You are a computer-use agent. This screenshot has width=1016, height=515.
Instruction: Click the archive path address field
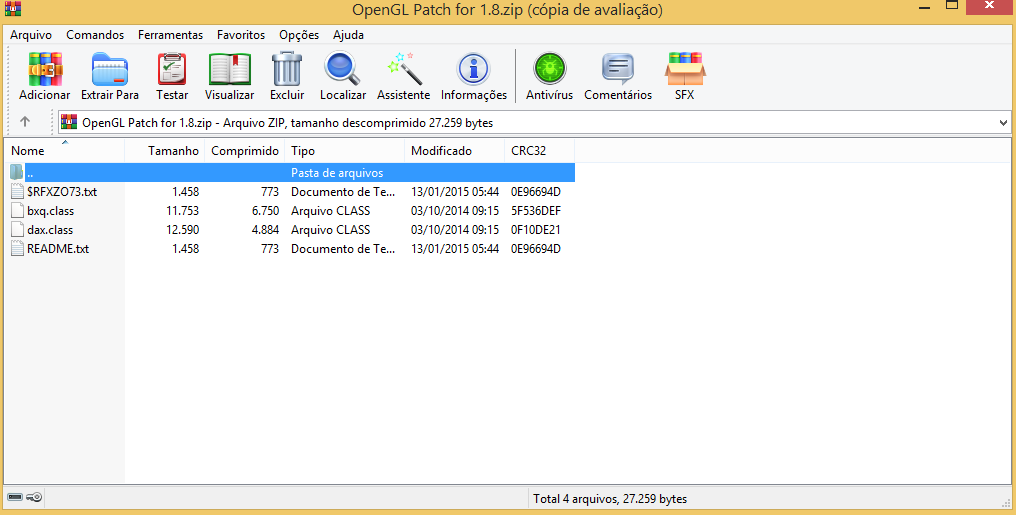[535, 122]
